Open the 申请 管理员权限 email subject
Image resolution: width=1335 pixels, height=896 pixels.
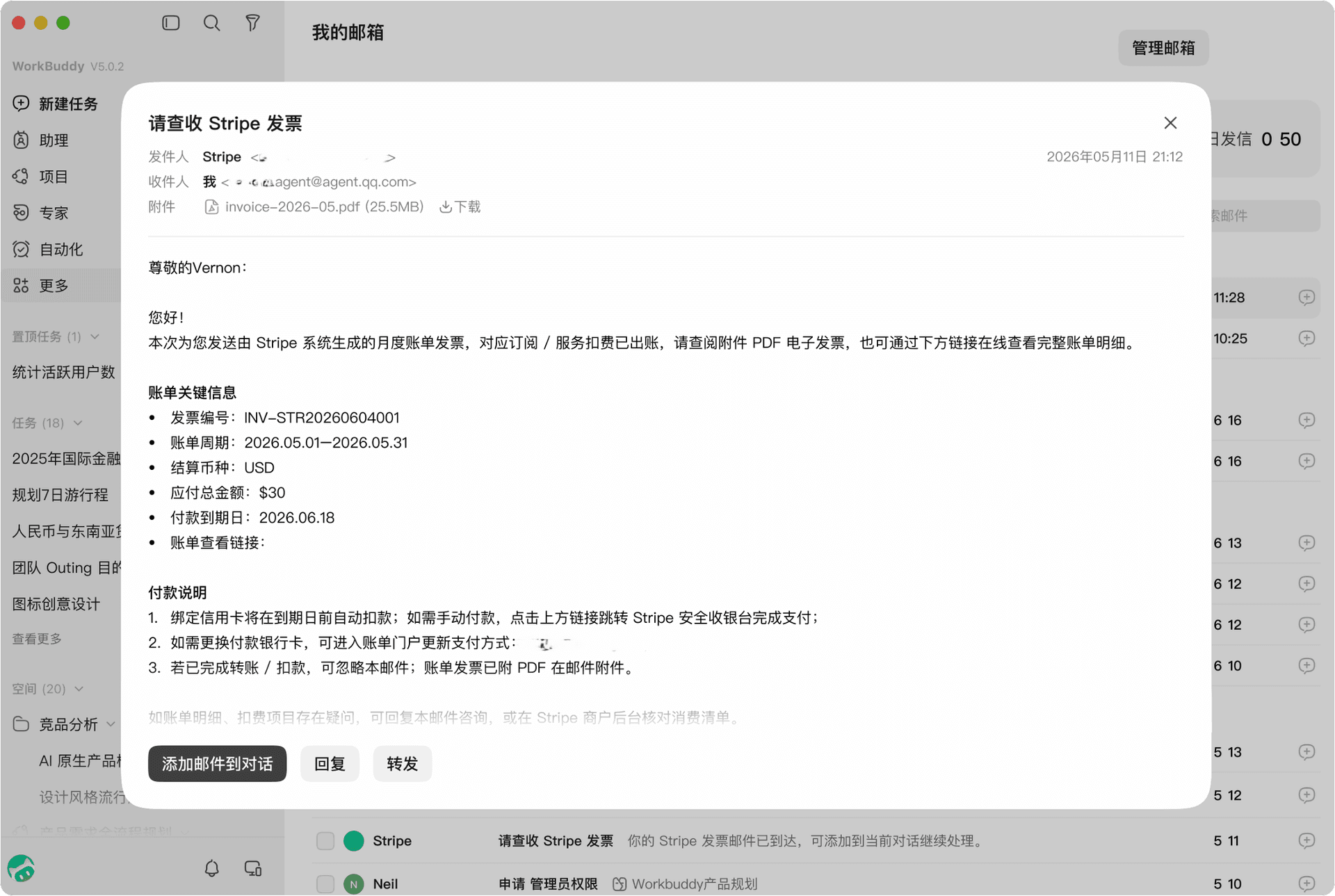coord(548,884)
